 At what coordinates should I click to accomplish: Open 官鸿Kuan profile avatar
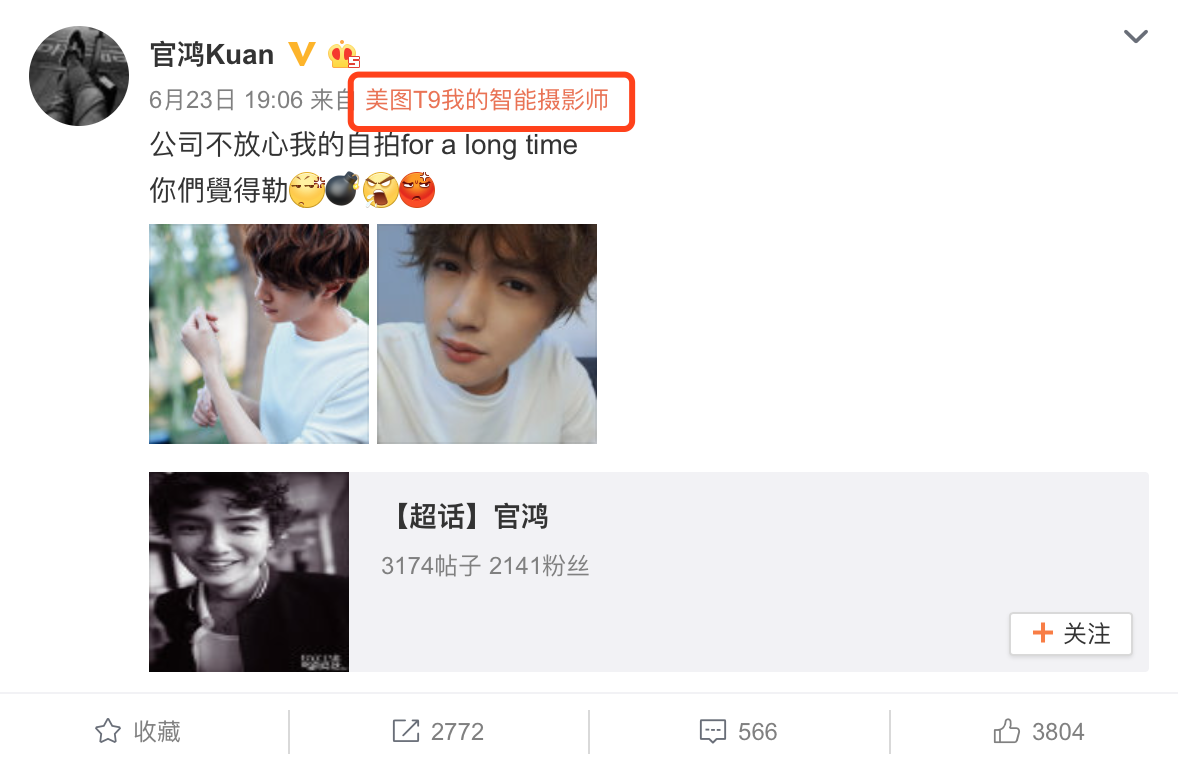pyautogui.click(x=79, y=76)
